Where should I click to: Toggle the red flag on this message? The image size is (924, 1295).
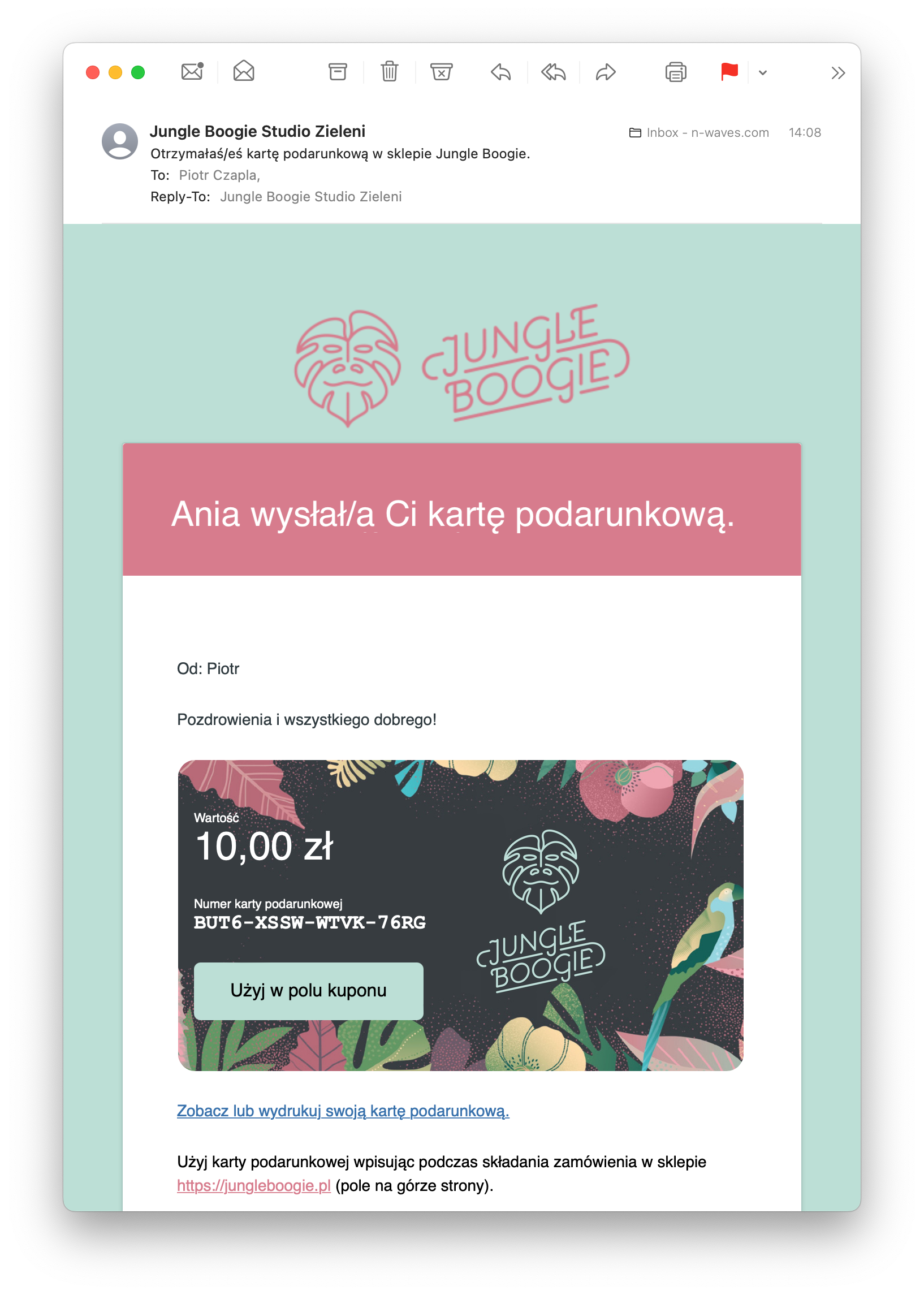click(729, 72)
